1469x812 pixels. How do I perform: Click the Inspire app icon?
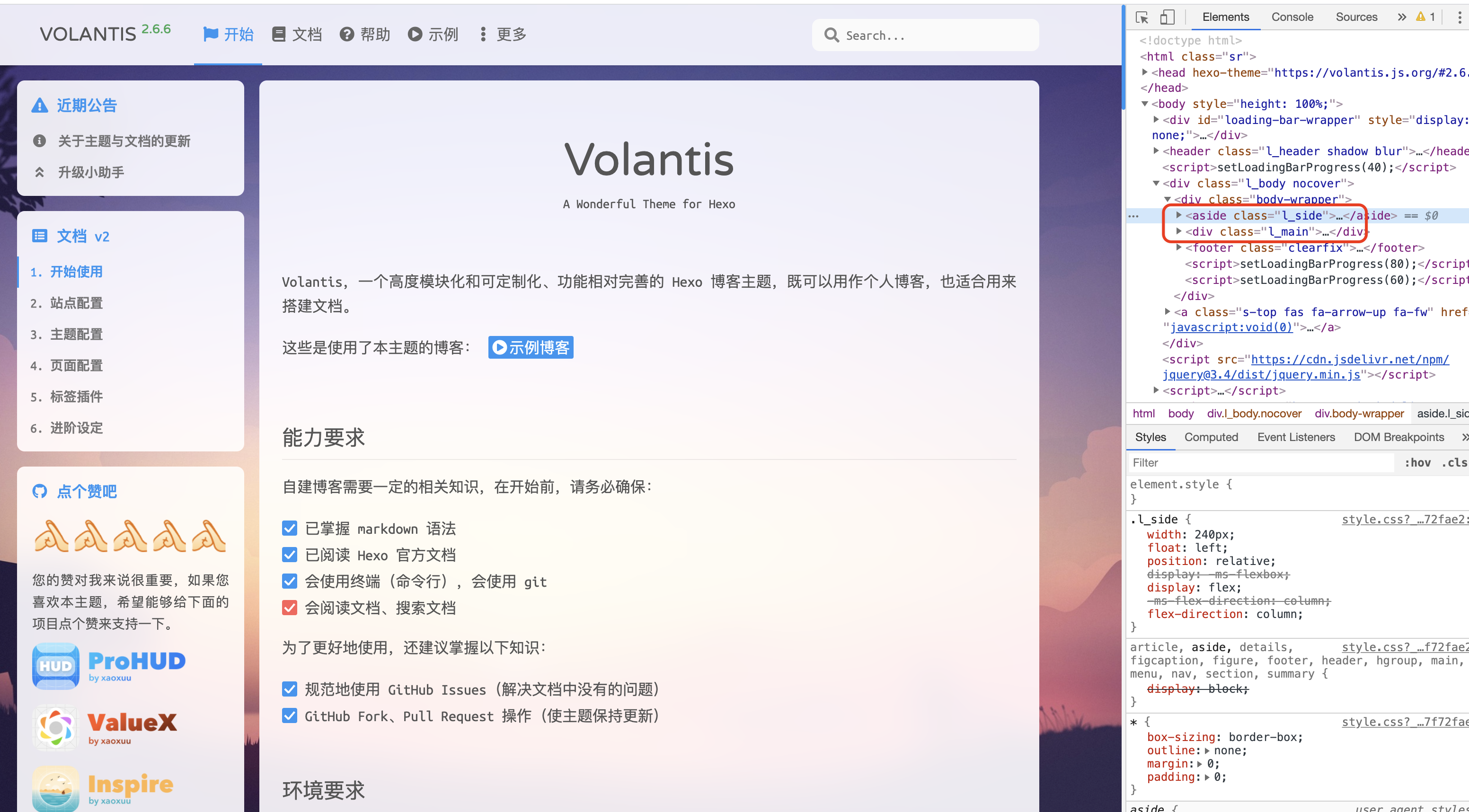click(x=55, y=789)
